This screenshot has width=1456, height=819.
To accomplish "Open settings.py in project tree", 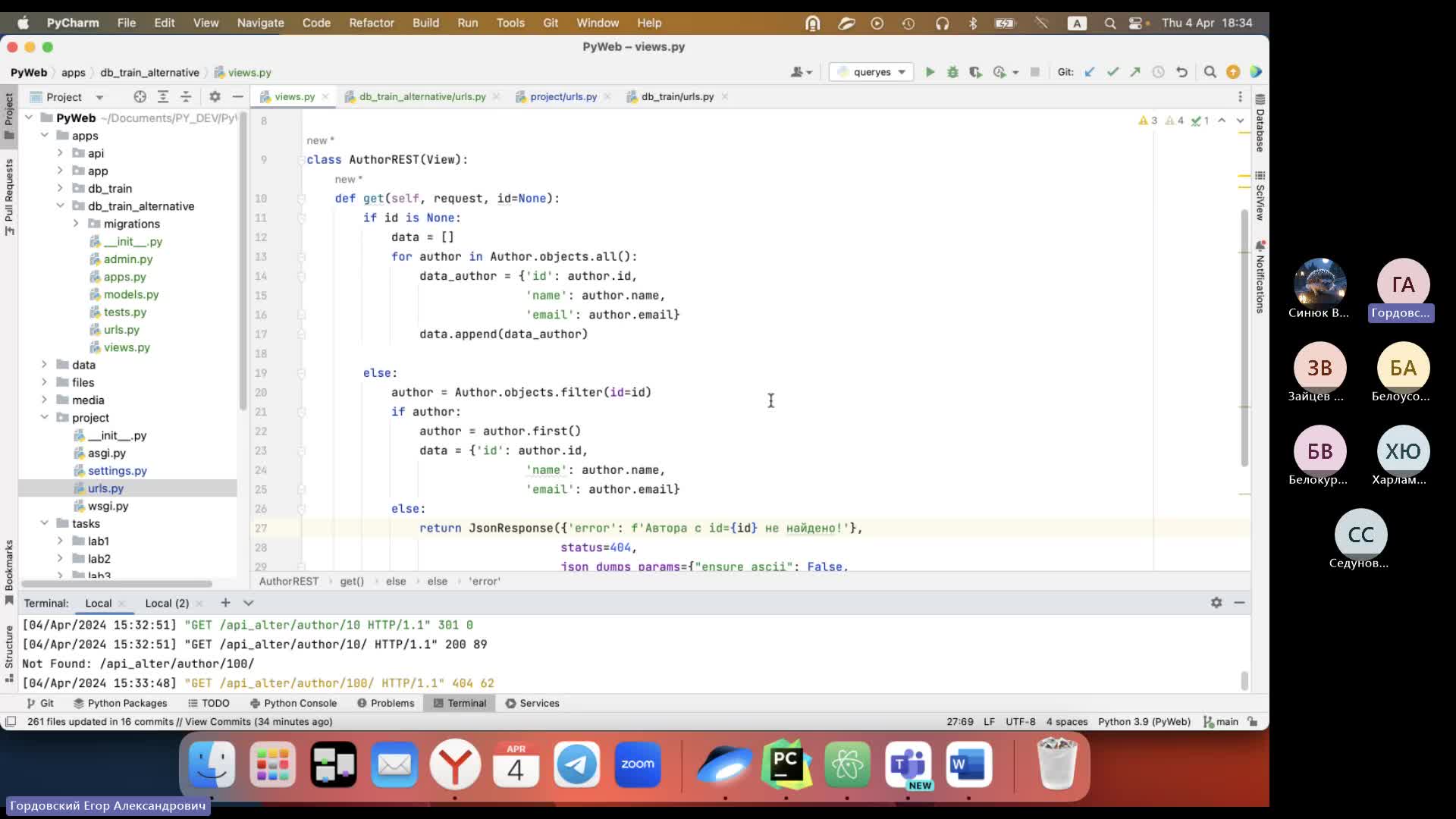I will pyautogui.click(x=118, y=470).
